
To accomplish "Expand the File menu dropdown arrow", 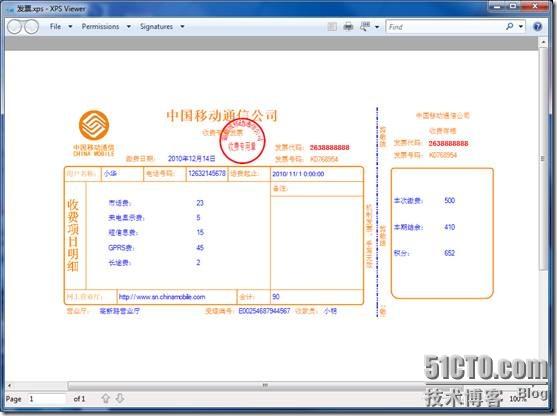I will click(70, 27).
